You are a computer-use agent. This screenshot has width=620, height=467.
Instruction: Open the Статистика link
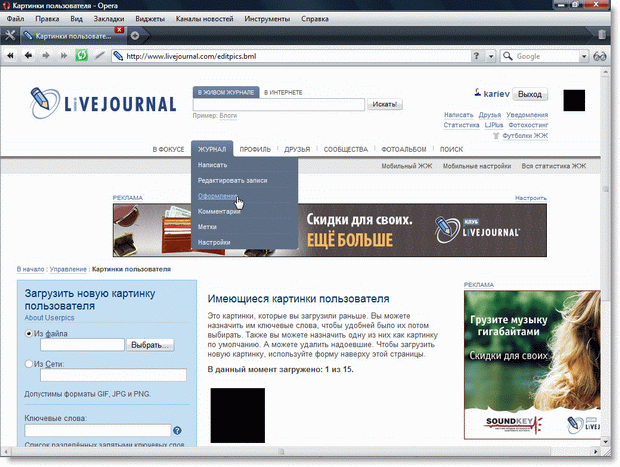tap(461, 125)
